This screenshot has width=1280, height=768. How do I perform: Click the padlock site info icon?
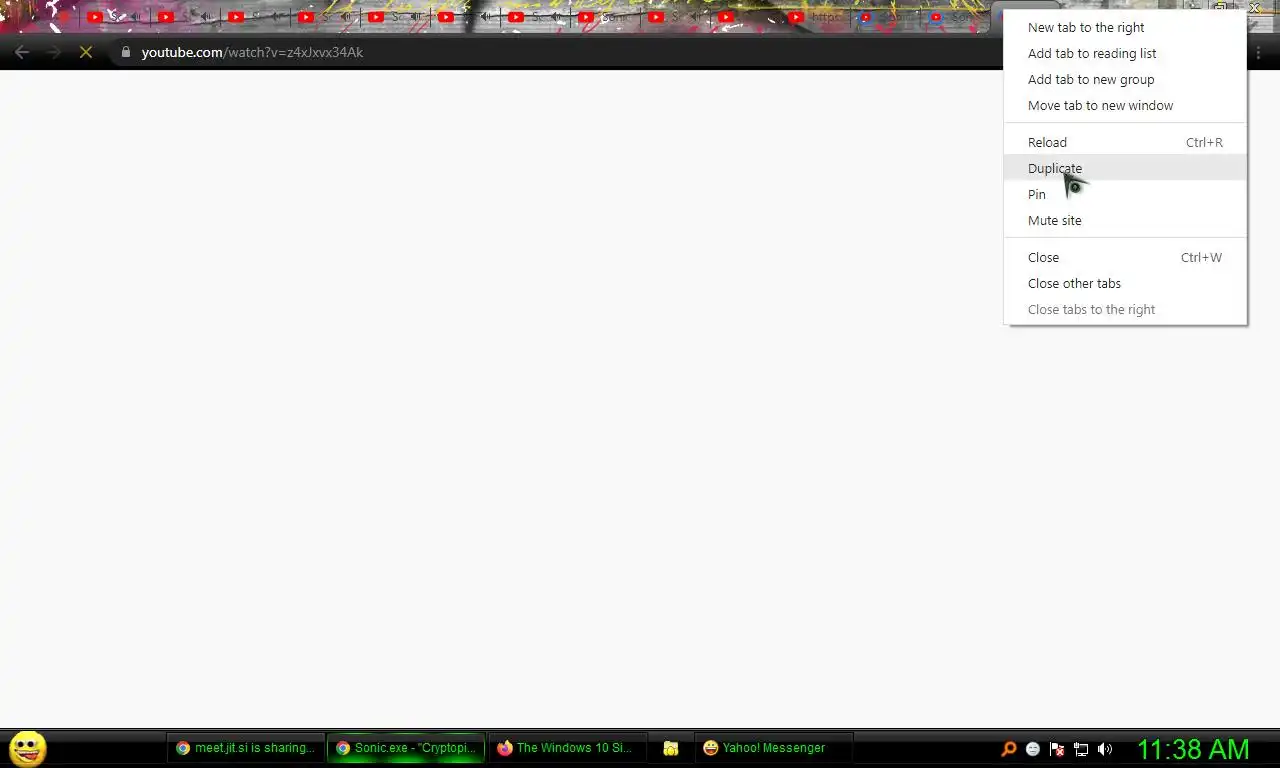[x=125, y=52]
